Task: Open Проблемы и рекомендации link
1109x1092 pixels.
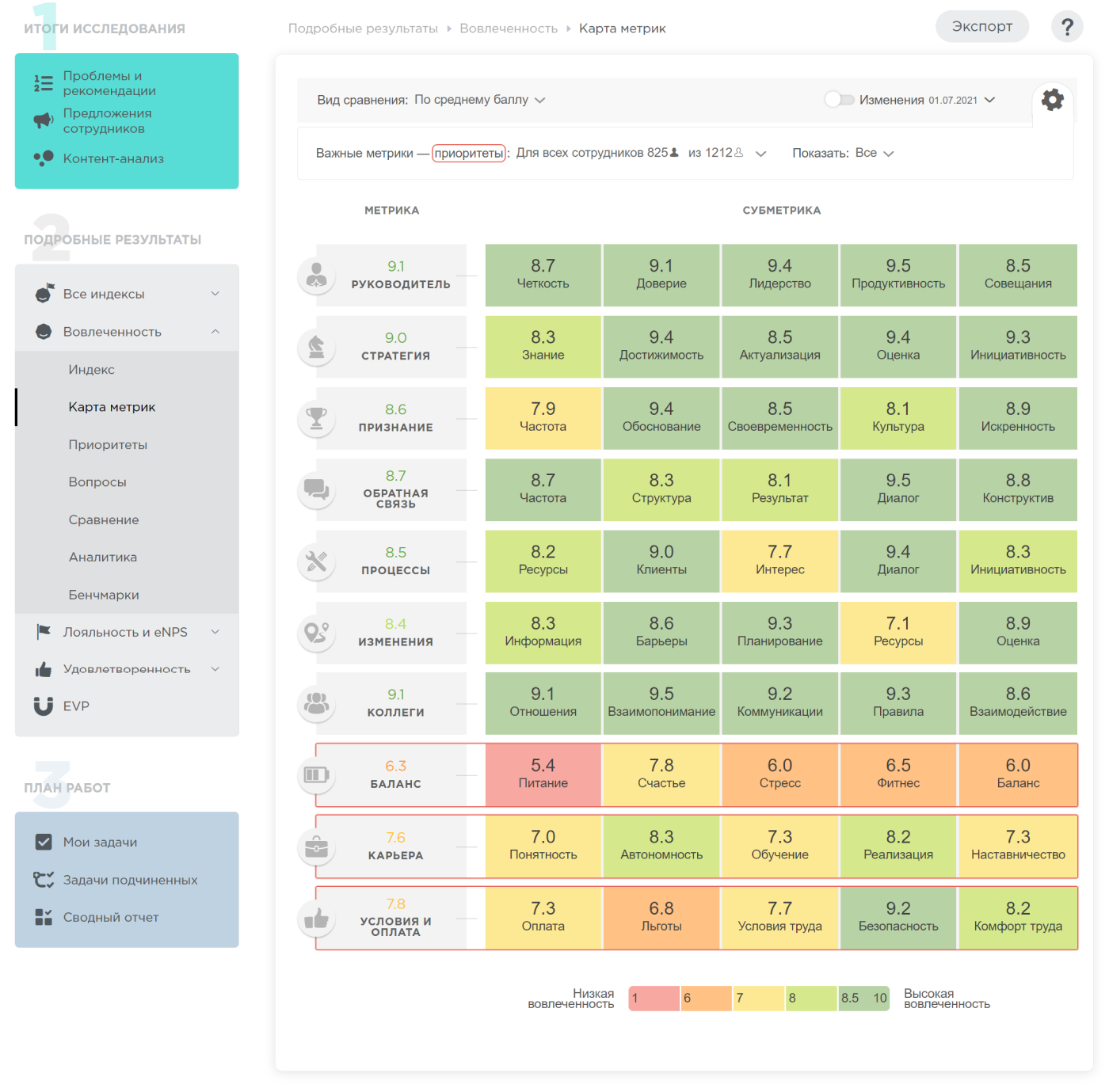Action: click(x=109, y=83)
